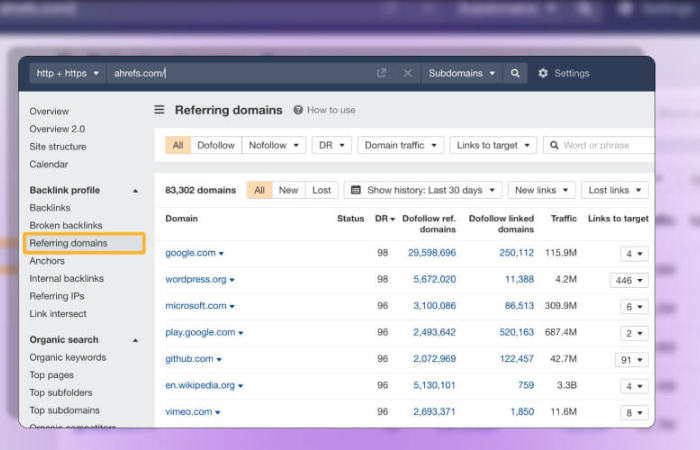Select the Dofollow filter tab
This screenshot has width=700, height=450.
(x=216, y=145)
